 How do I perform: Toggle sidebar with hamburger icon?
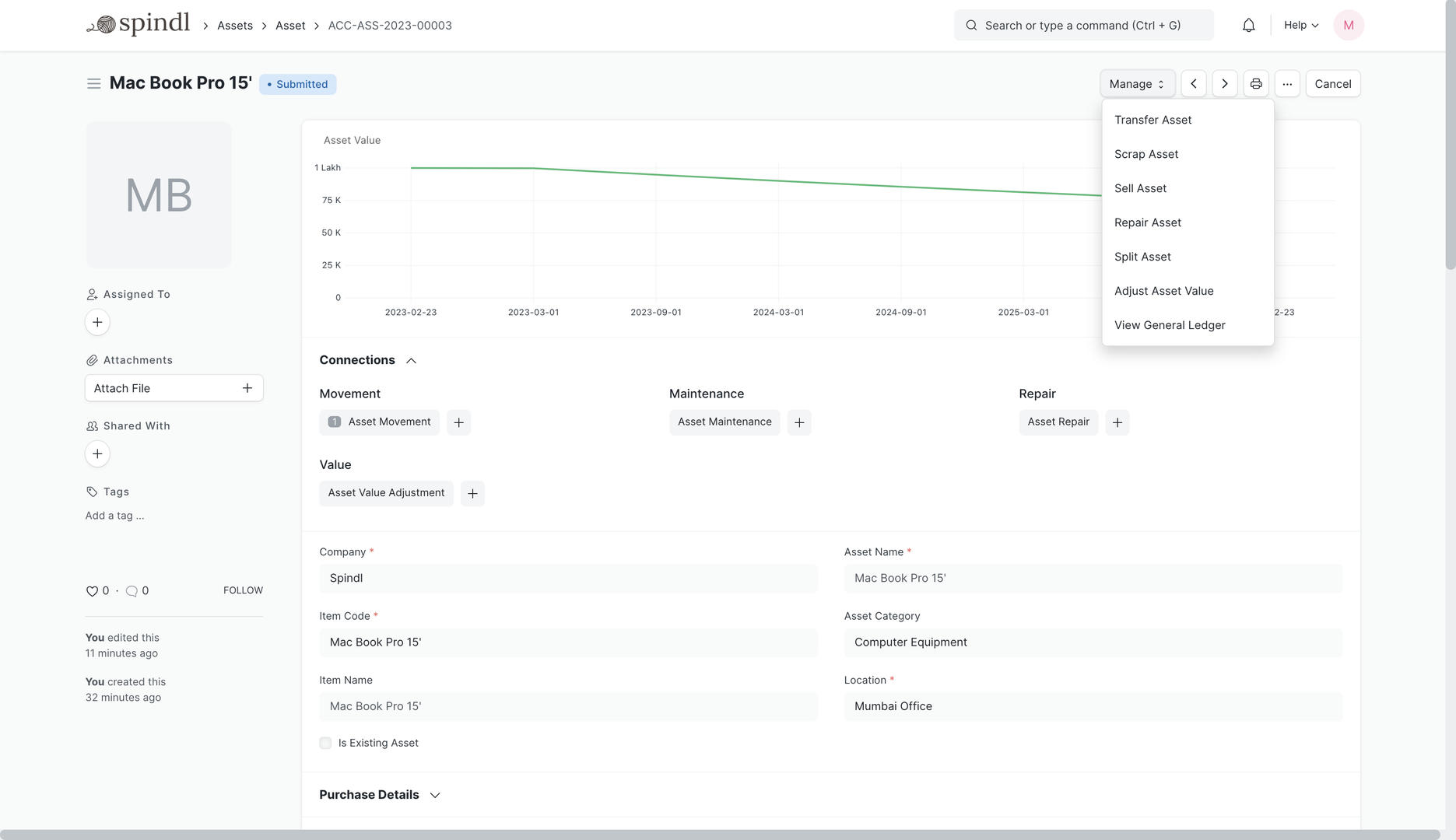[93, 83]
